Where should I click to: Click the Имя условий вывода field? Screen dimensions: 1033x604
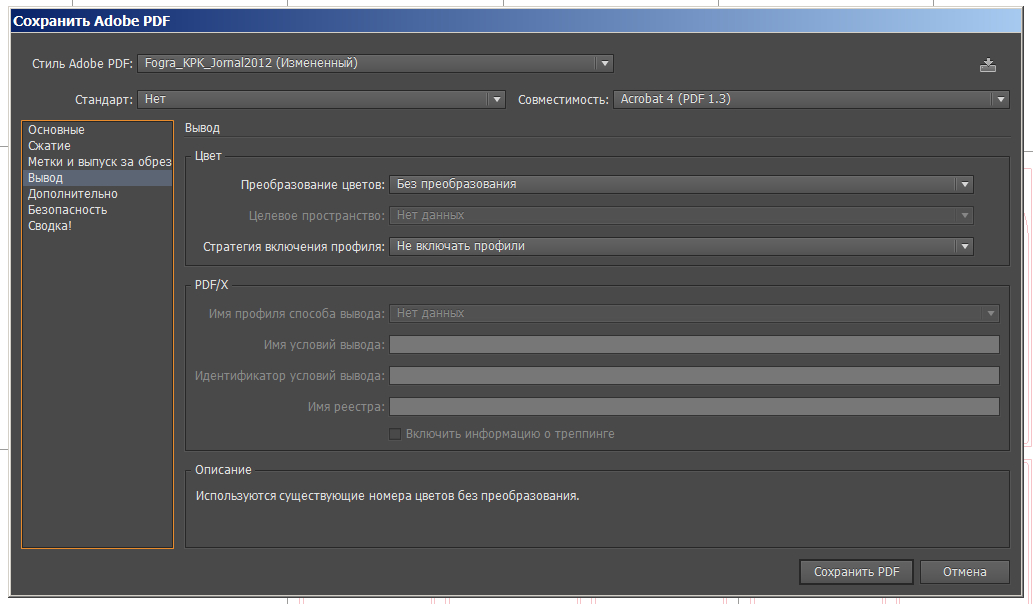tap(694, 344)
